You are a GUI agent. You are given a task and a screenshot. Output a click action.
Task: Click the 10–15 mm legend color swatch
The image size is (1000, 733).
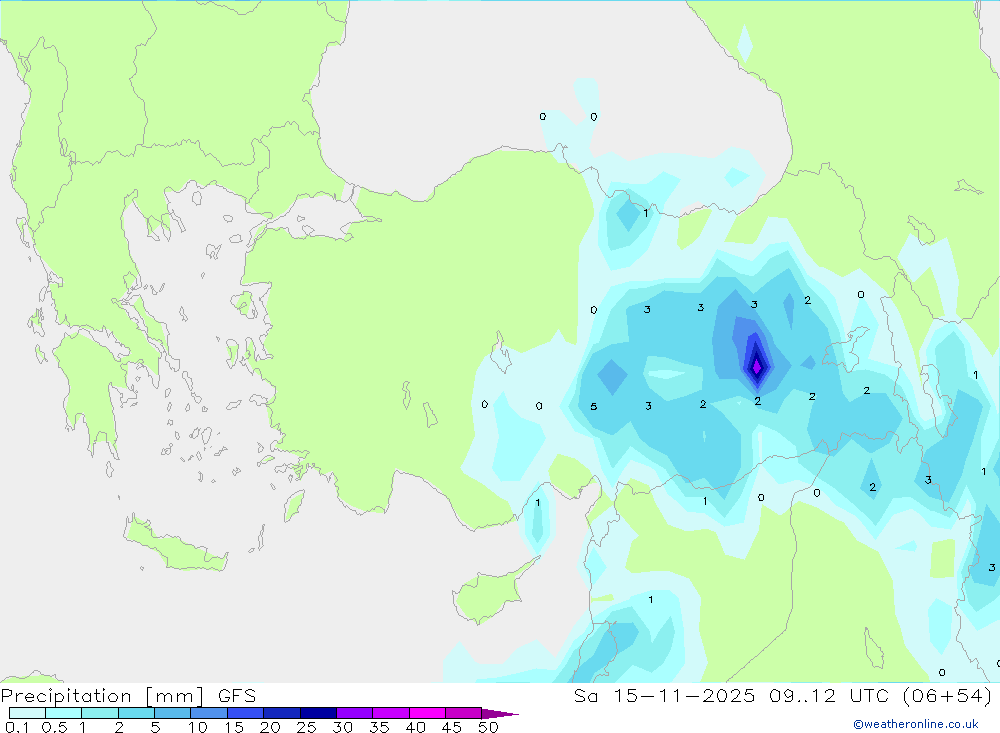(x=209, y=713)
